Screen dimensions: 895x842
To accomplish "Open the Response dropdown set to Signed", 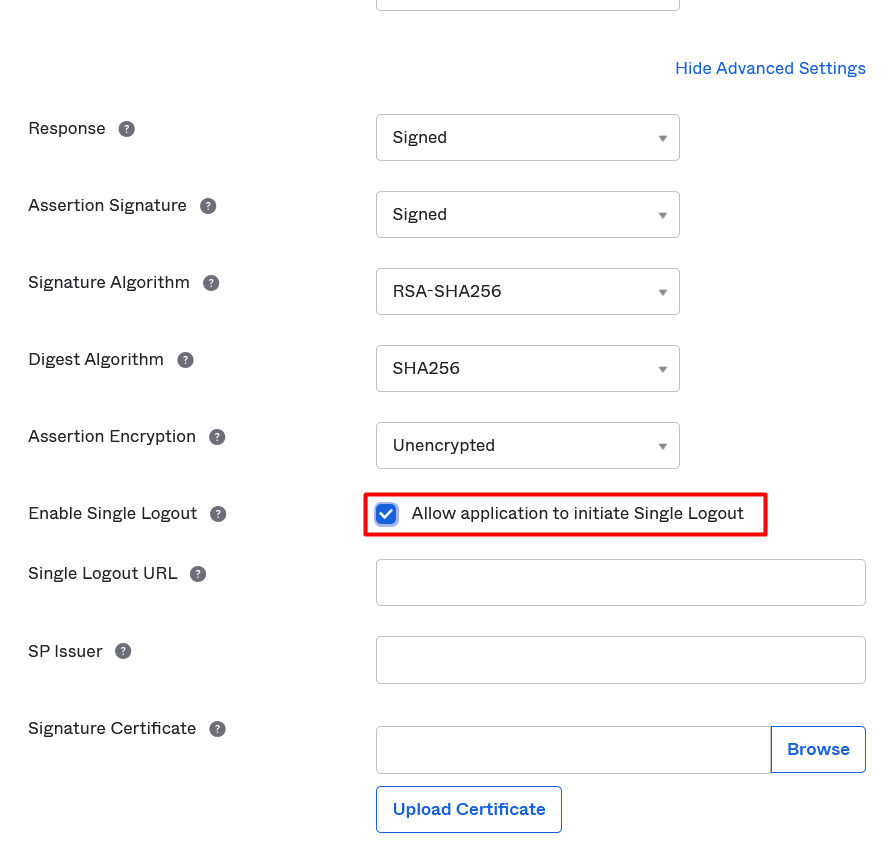I will (527, 137).
